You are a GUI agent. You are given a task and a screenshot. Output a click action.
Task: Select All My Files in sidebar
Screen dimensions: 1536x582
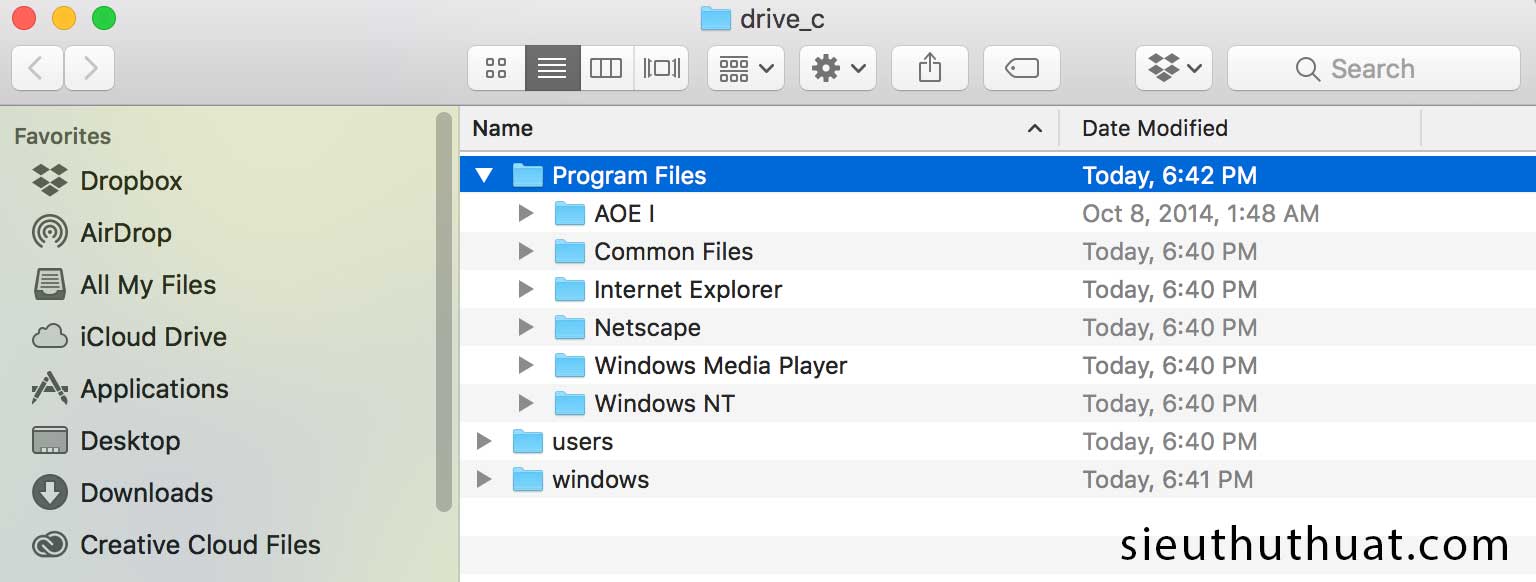pyautogui.click(x=124, y=285)
